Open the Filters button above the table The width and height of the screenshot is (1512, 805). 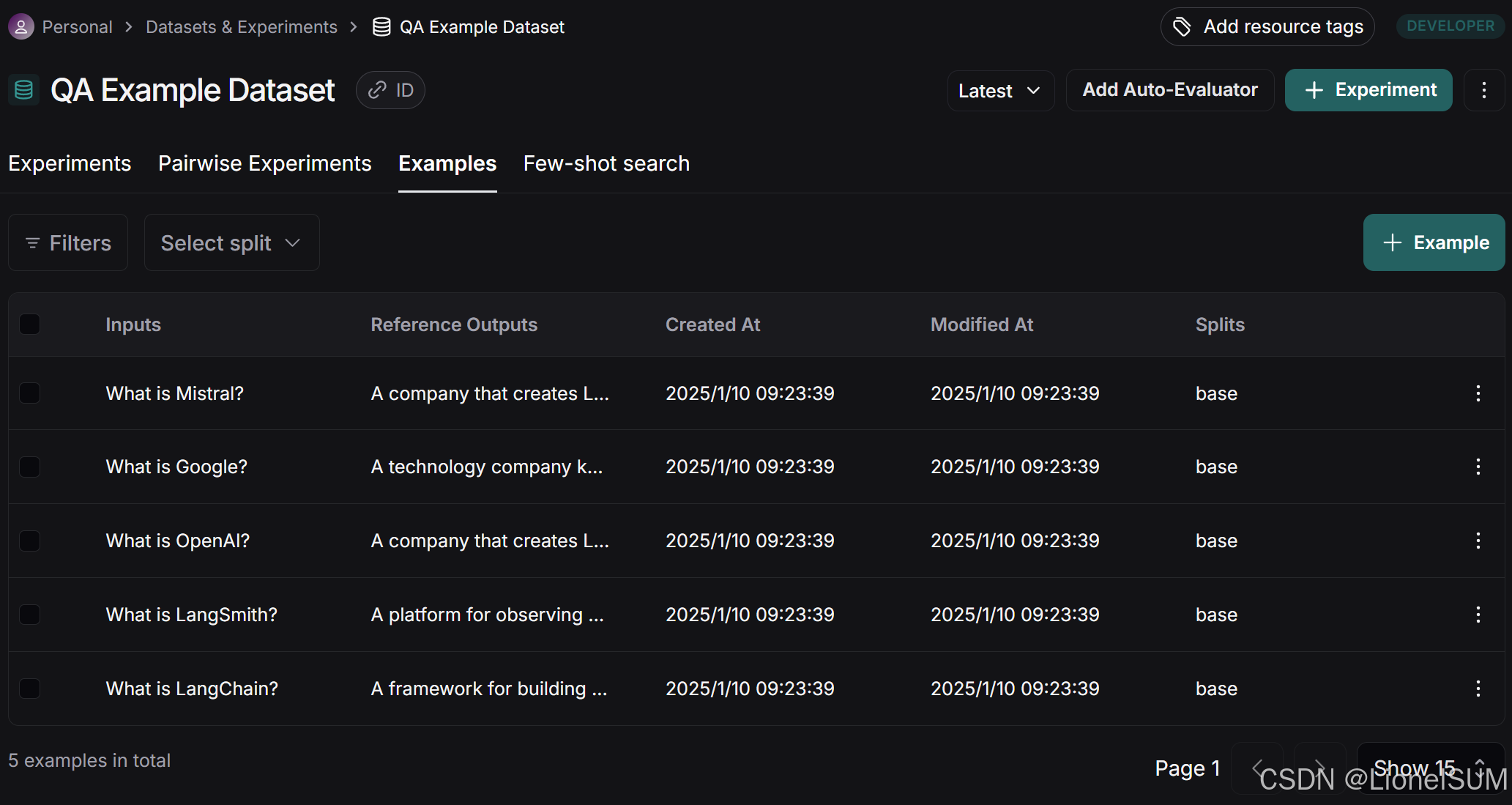pos(68,242)
